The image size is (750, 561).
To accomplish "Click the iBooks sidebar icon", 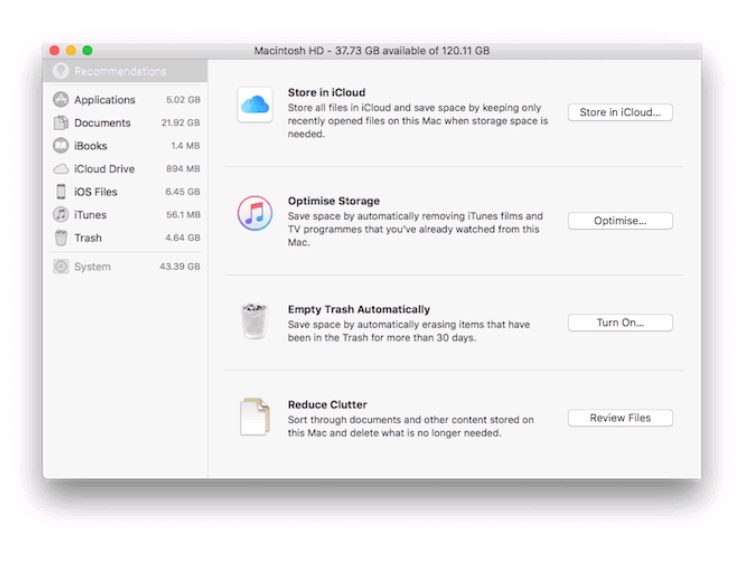I will pos(61,145).
